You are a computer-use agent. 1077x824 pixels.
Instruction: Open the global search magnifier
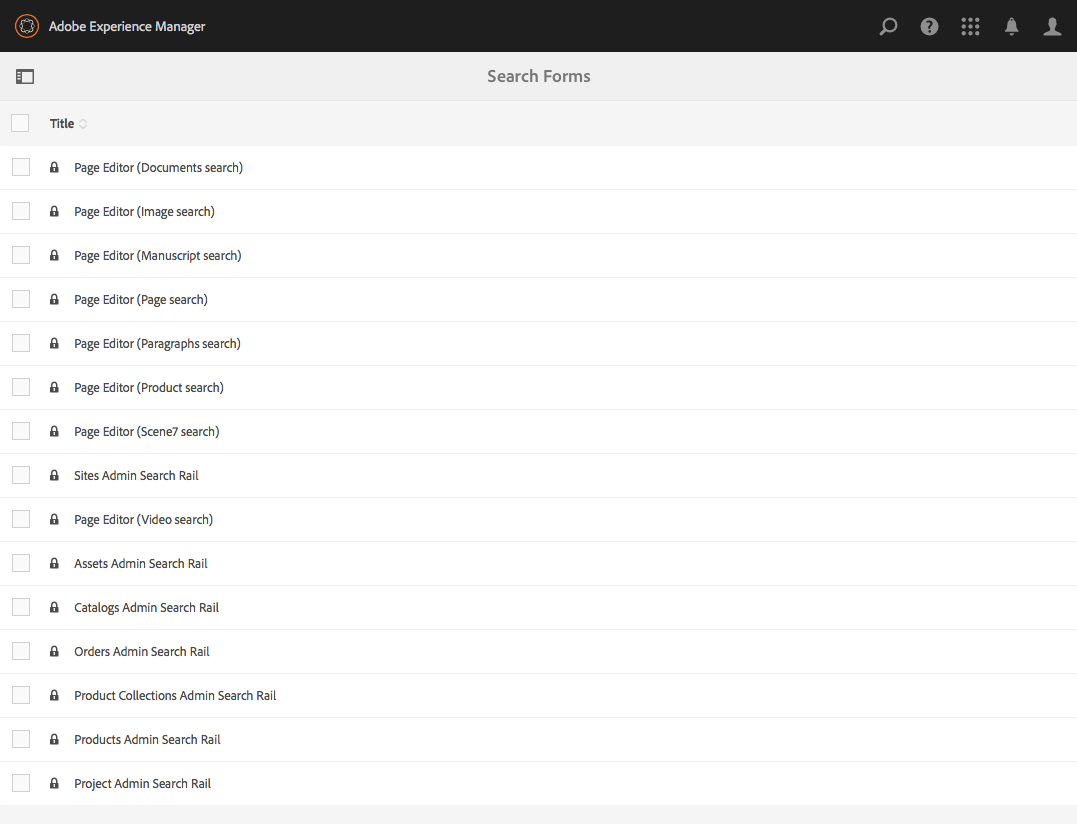click(x=888, y=26)
